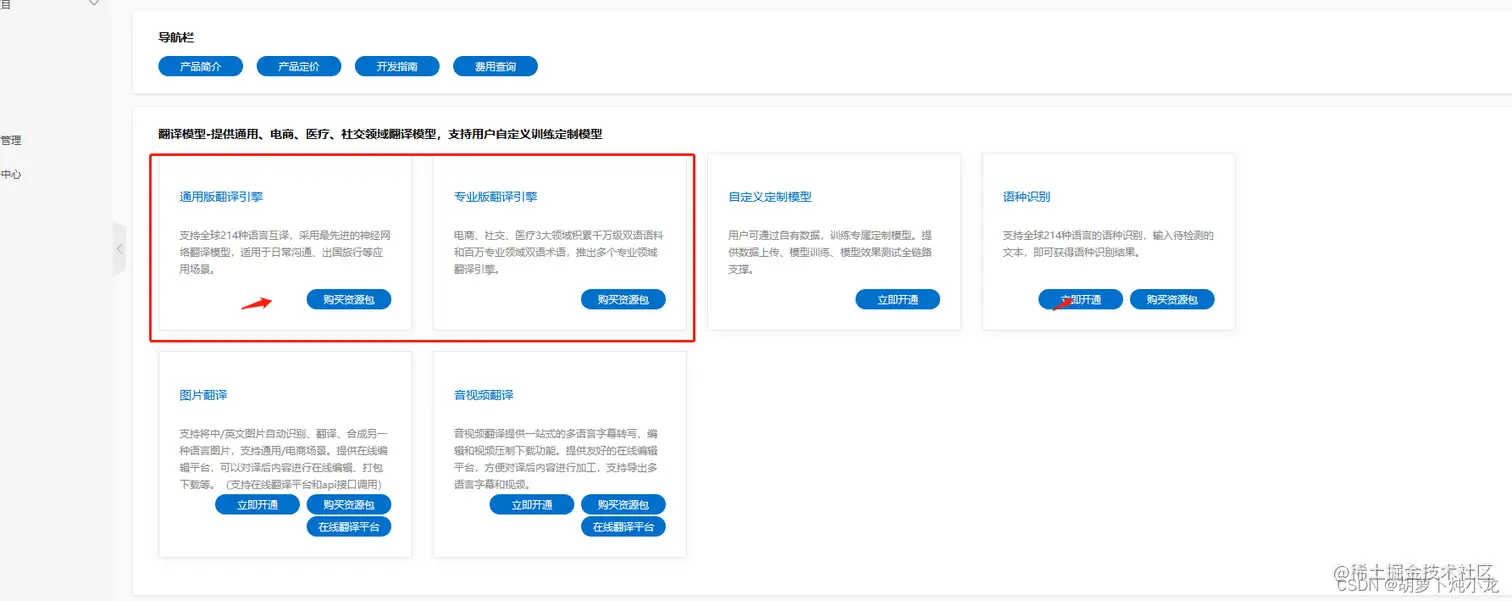Click the 专业版翻译引擎 description text
1512x601 pixels.
(x=558, y=252)
